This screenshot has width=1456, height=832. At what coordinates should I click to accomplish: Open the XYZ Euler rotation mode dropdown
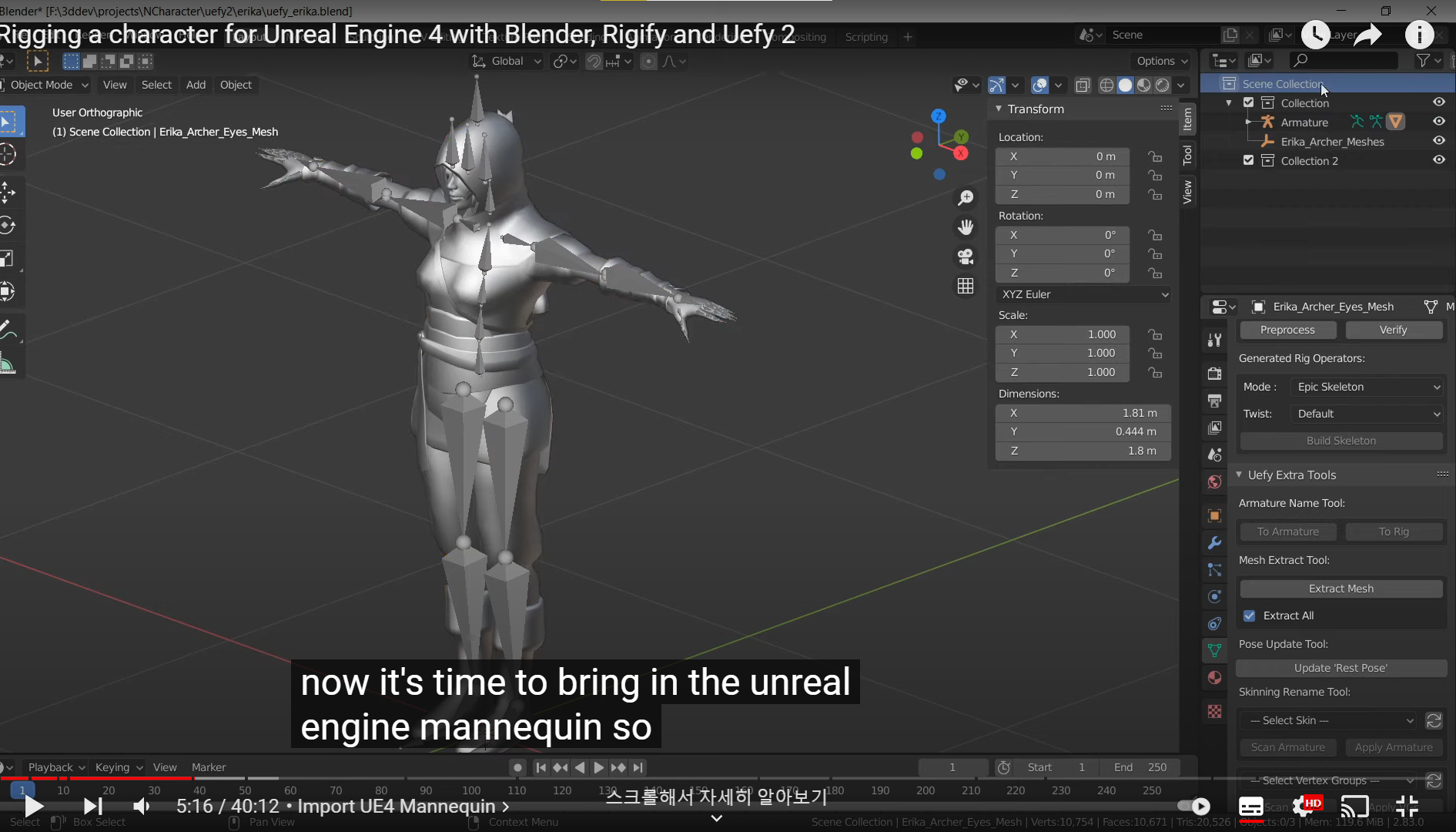[1083, 294]
